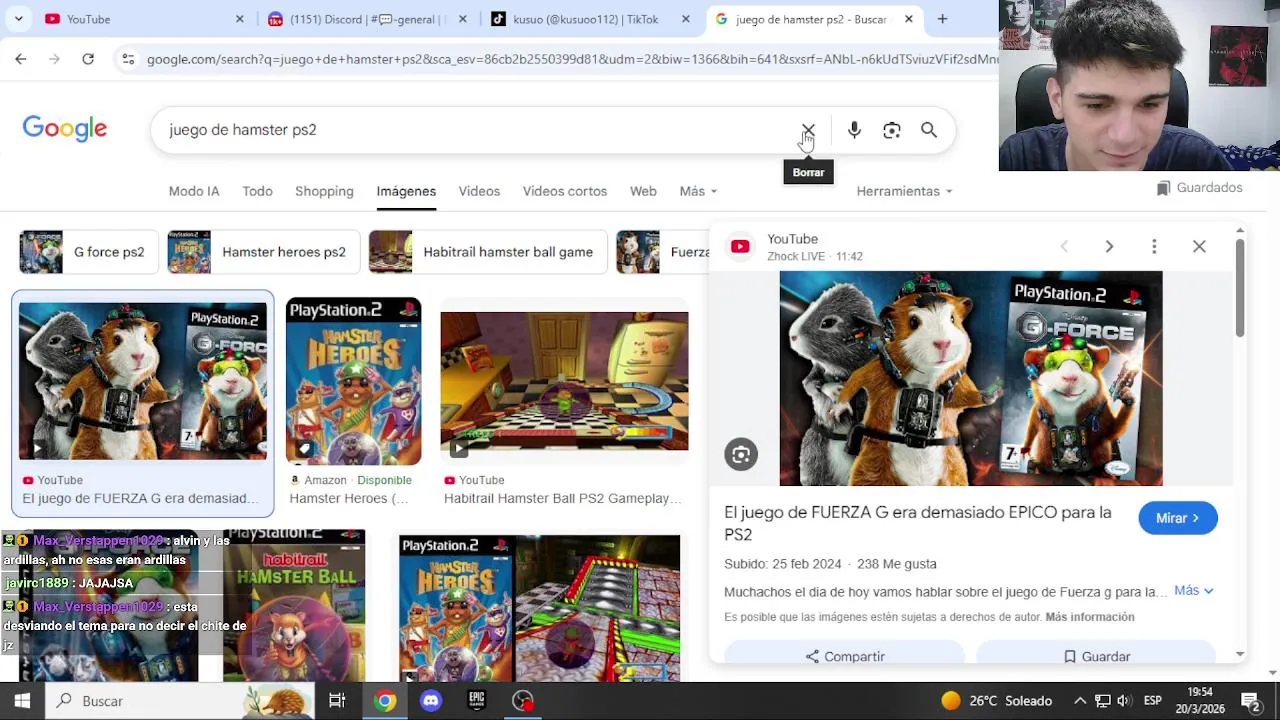Viewport: 1280px width, 720px height.
Task: Select the Videos search tab
Action: click(479, 191)
